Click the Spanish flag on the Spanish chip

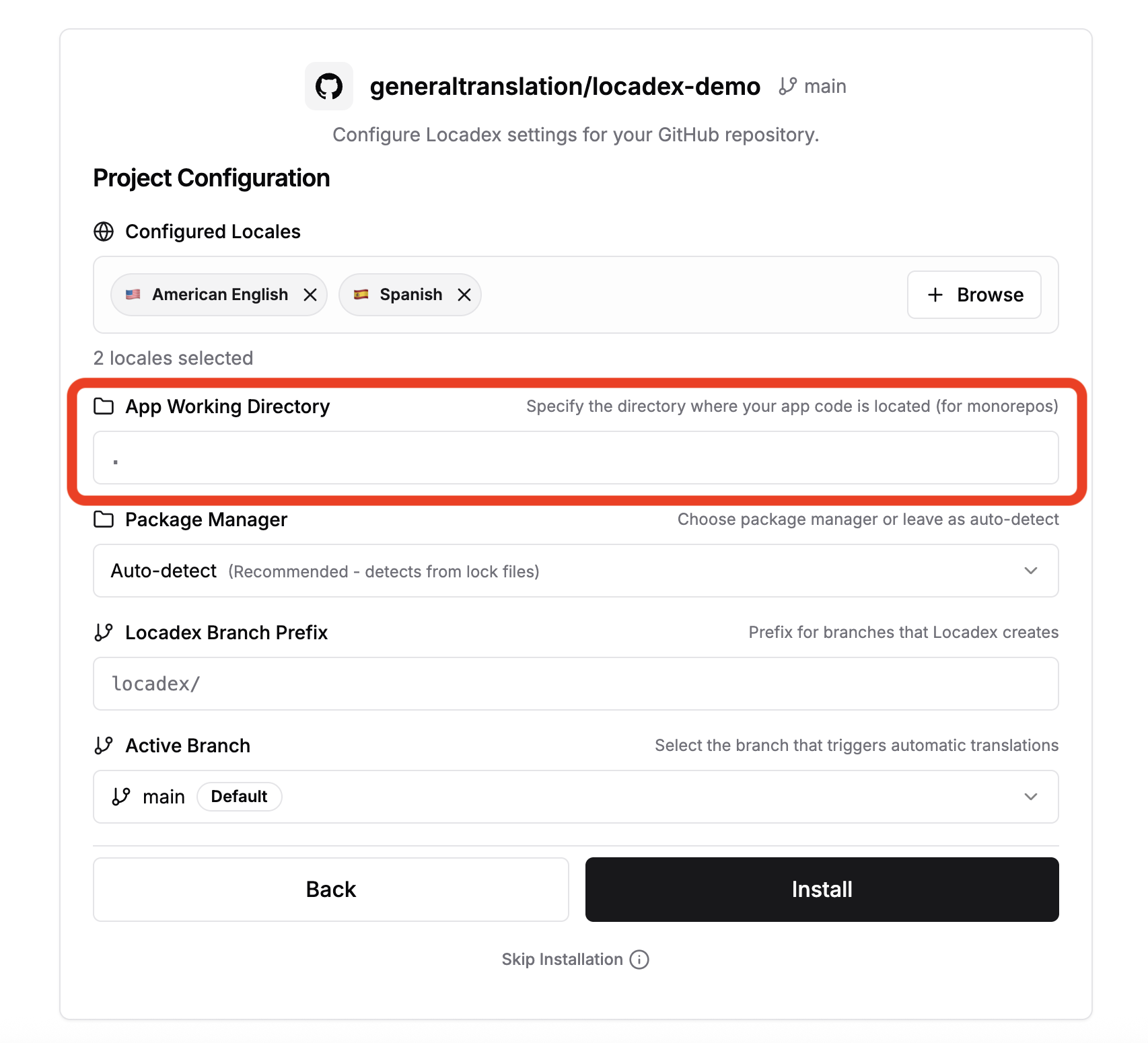point(361,294)
